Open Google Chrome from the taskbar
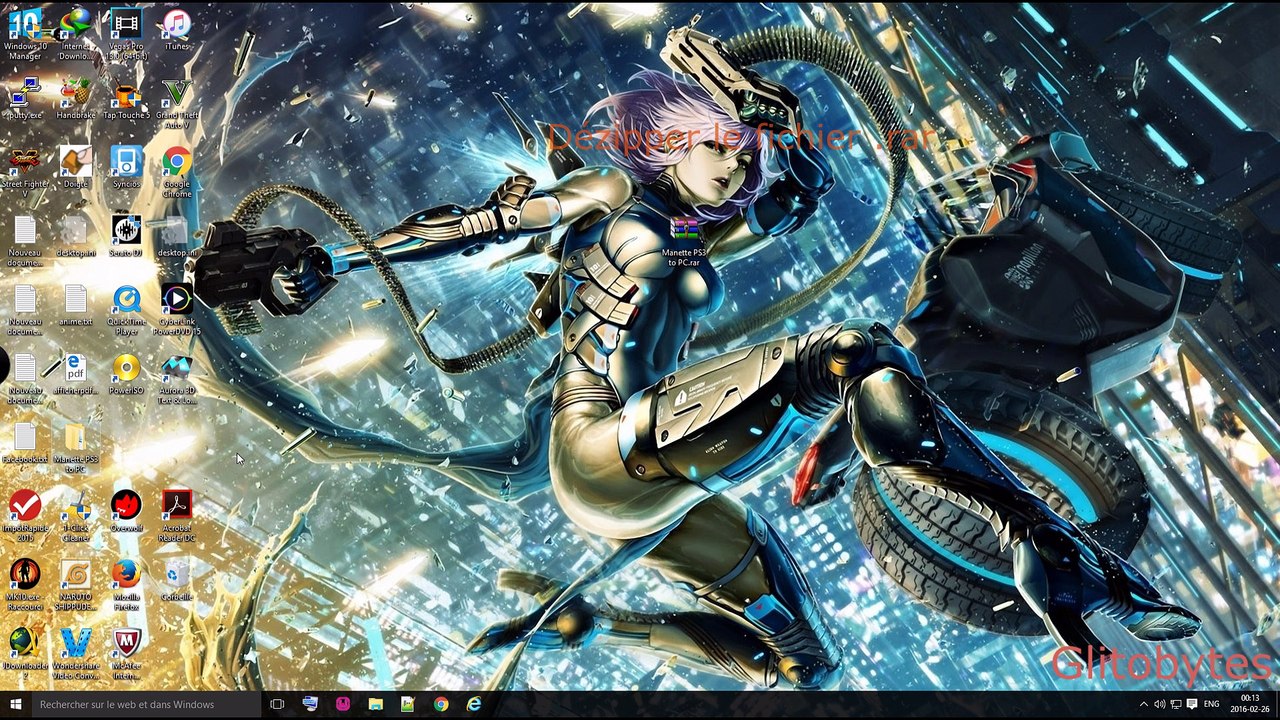 pyautogui.click(x=441, y=704)
